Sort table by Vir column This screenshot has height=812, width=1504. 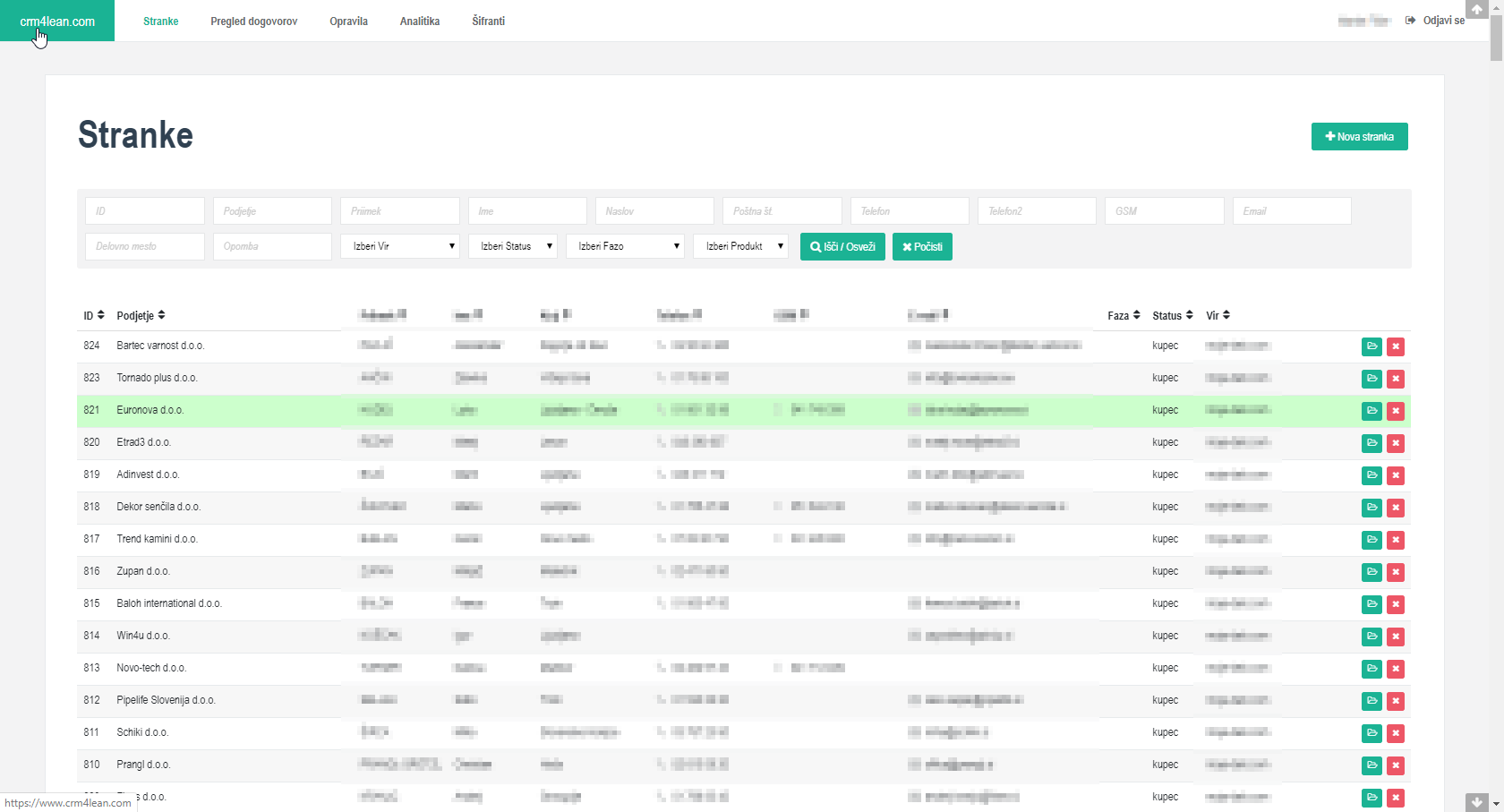pos(1218,315)
